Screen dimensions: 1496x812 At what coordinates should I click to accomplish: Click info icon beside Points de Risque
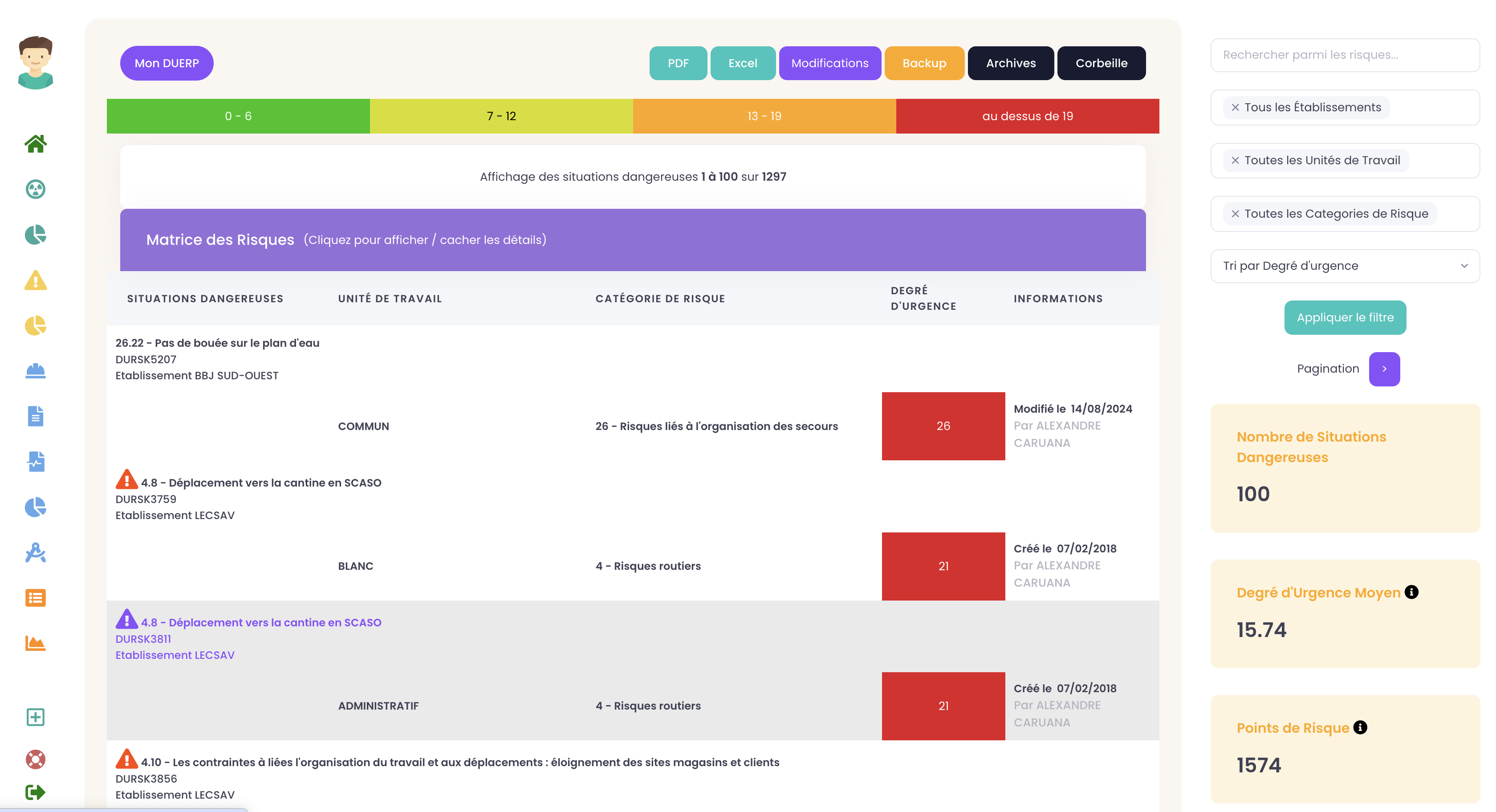click(1360, 727)
